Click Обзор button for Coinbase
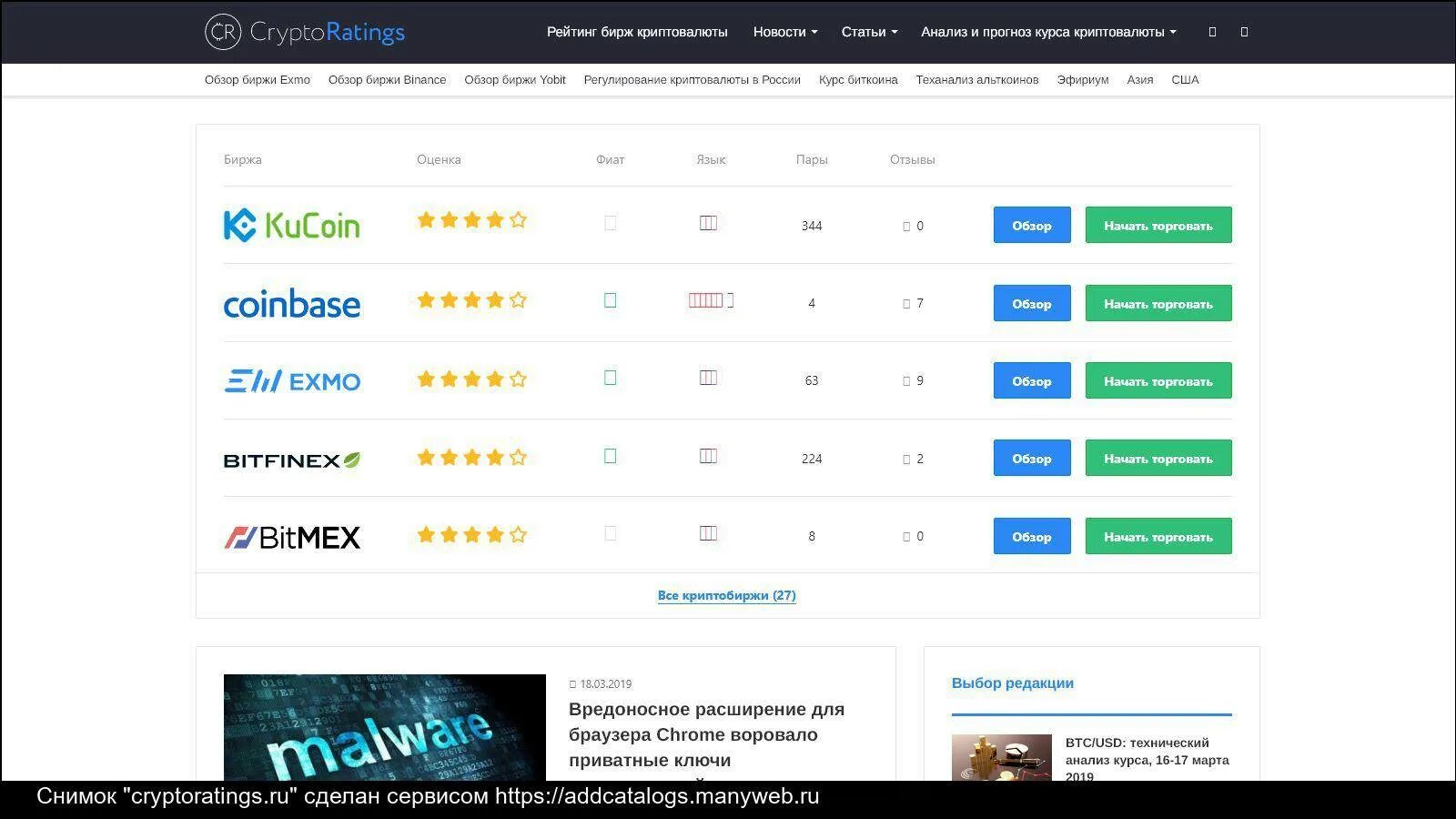This screenshot has height=819, width=1456. pyautogui.click(x=1032, y=303)
